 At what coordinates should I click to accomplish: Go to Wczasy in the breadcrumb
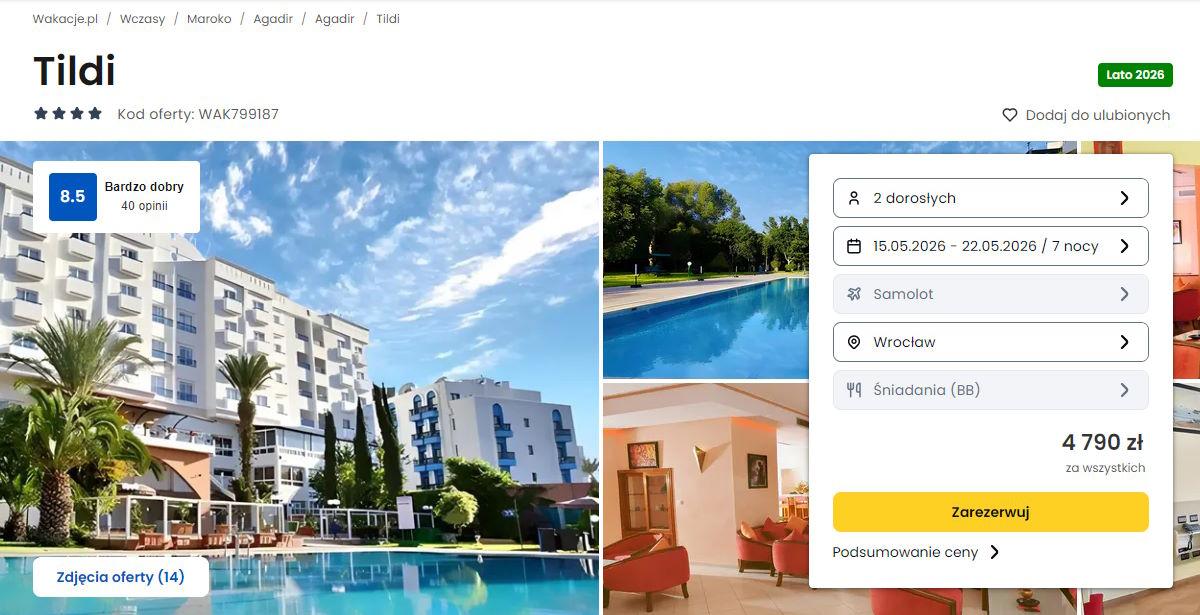click(x=142, y=19)
